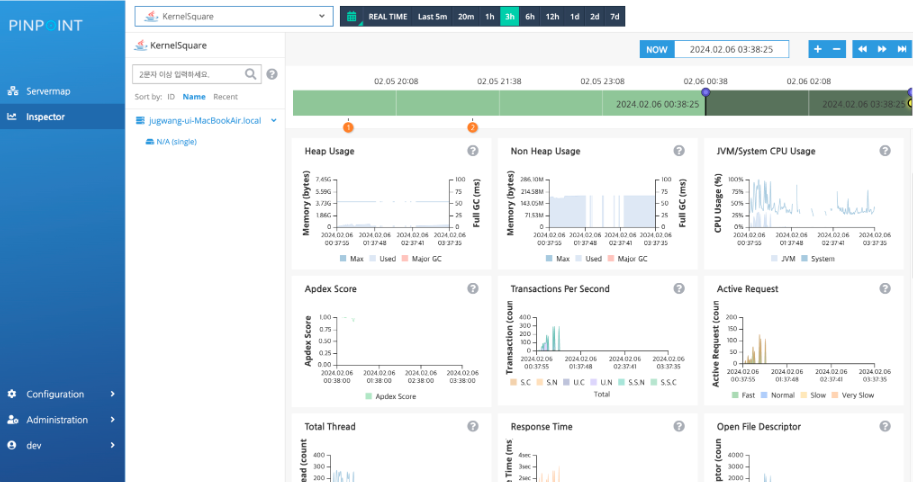Viewport: 913px width, 482px height.
Task: Collapse jugwang-ui-MacBookAir.local agent group chevron
Action: (x=274, y=120)
